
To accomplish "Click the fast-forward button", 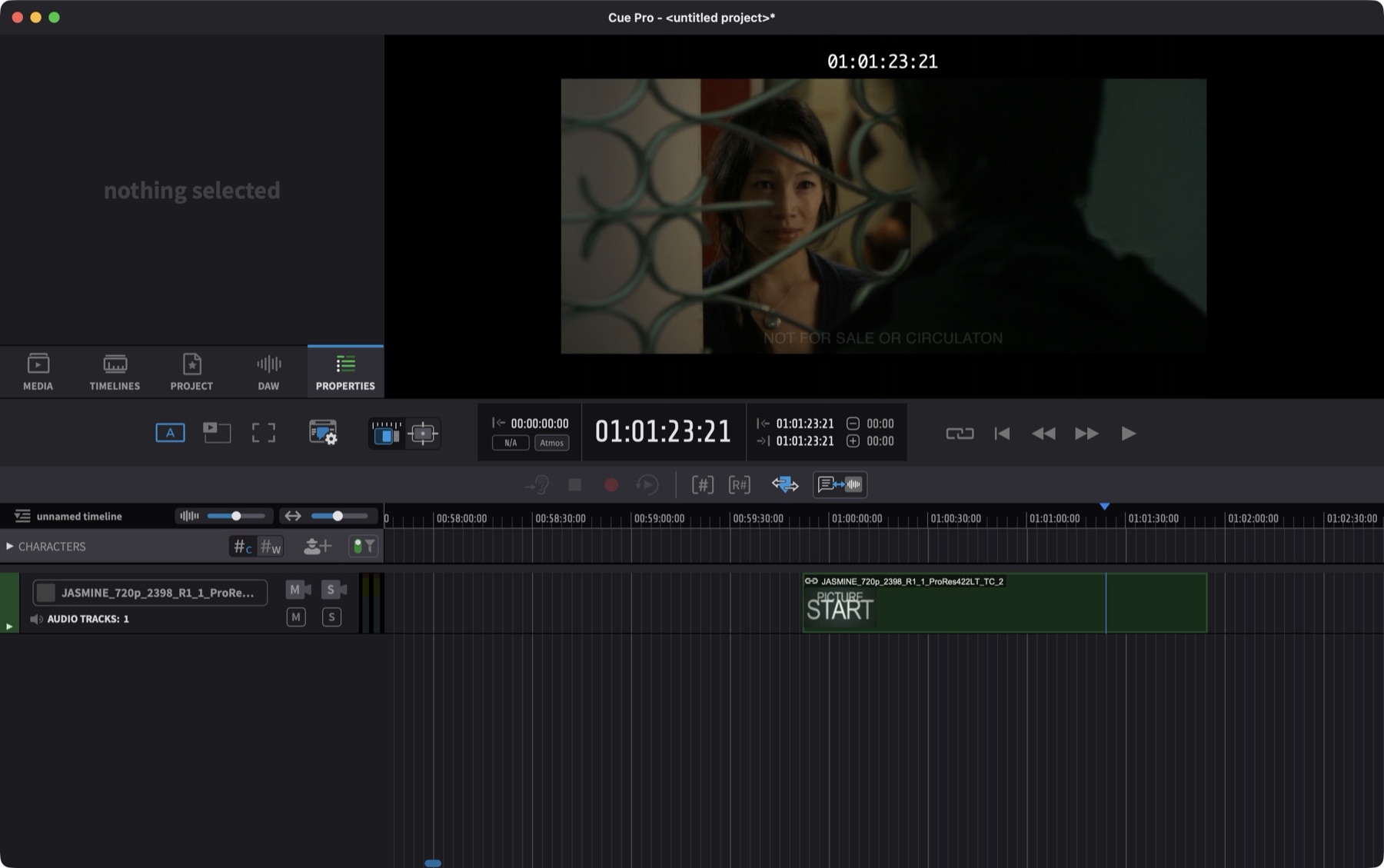I will 1086,434.
